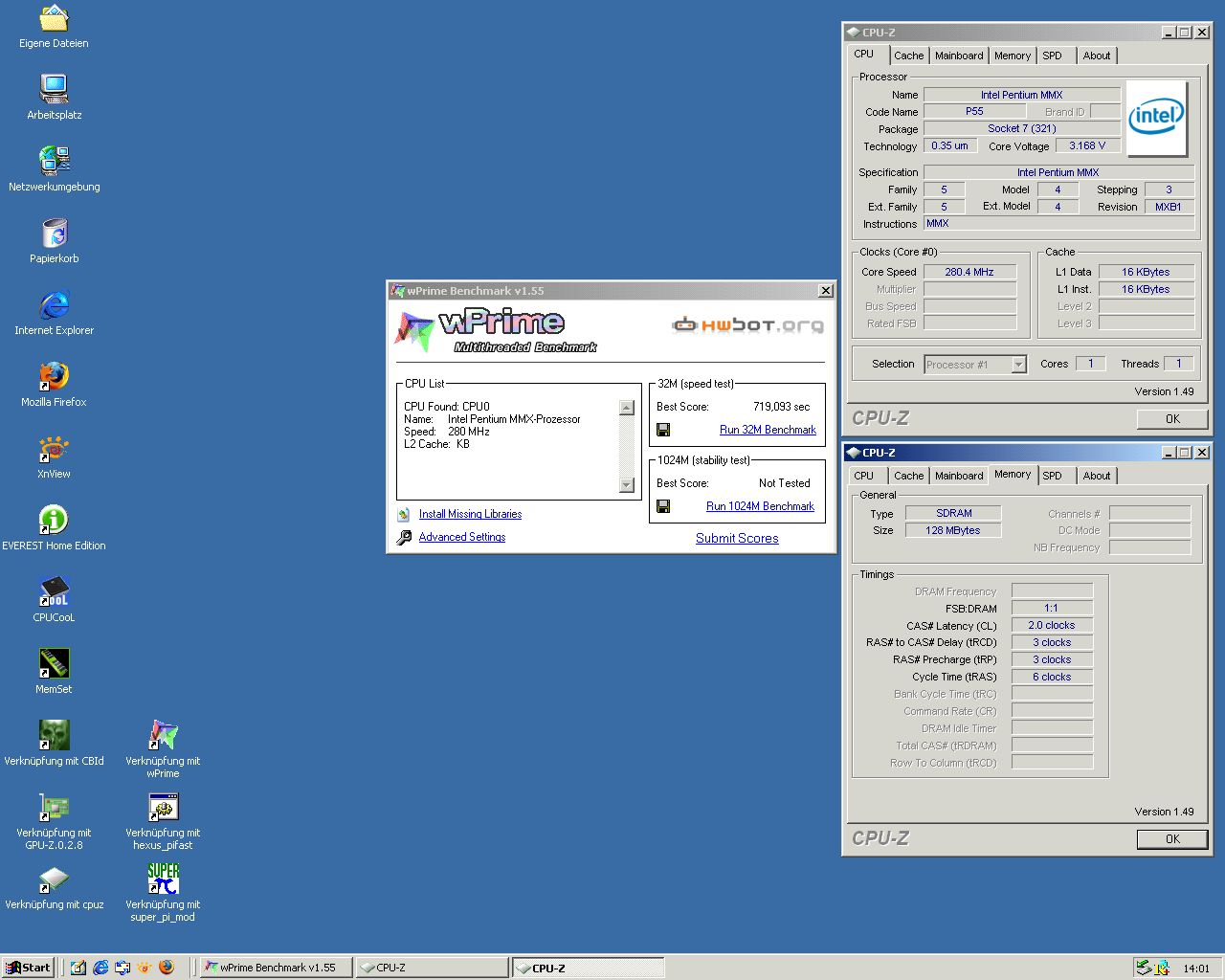This screenshot has height=980, width=1225.
Task: Click OK in the top CPU-Z window
Action: coord(1172,418)
